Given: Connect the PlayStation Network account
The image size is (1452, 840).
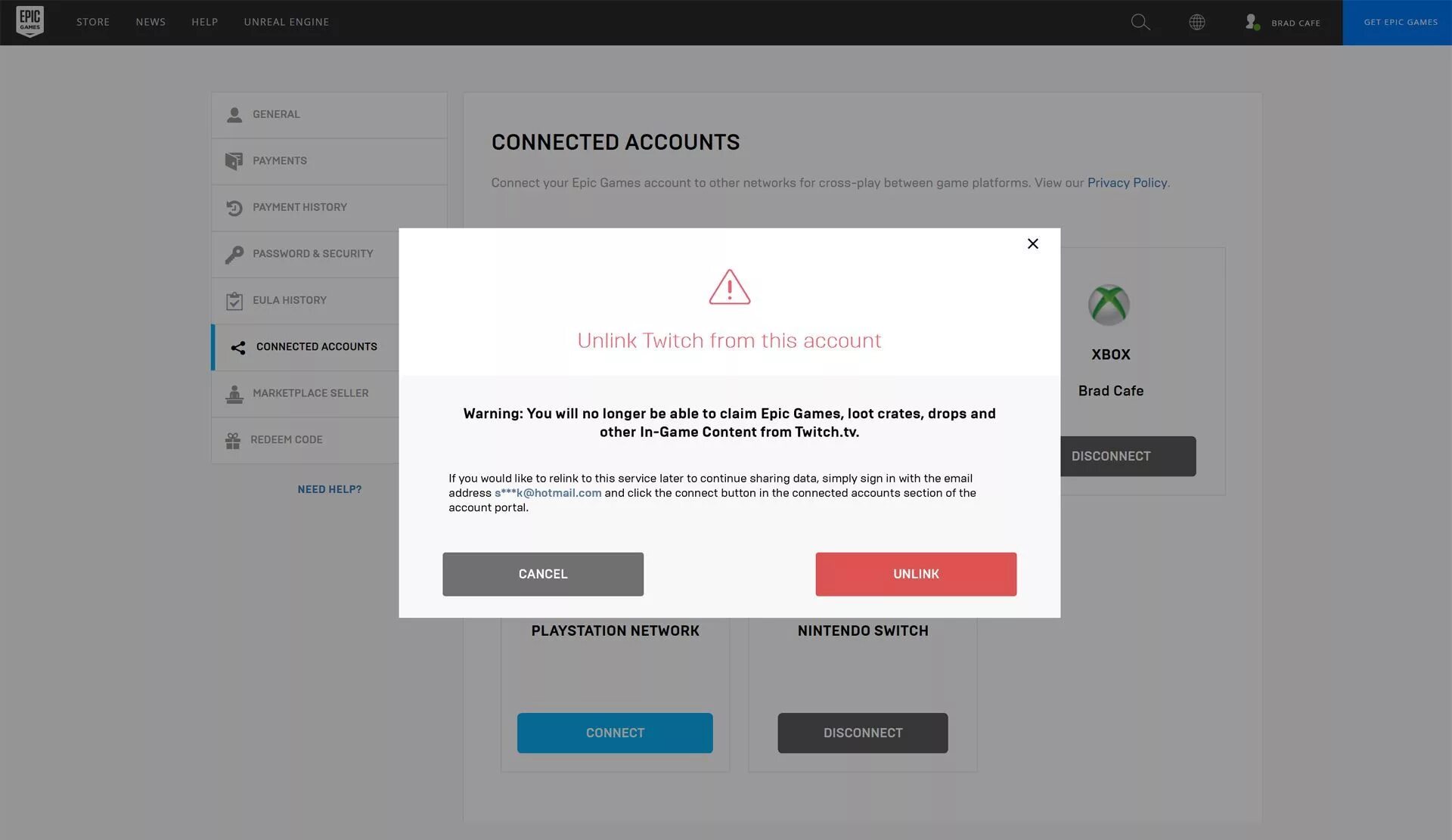Looking at the screenshot, I should click(615, 733).
